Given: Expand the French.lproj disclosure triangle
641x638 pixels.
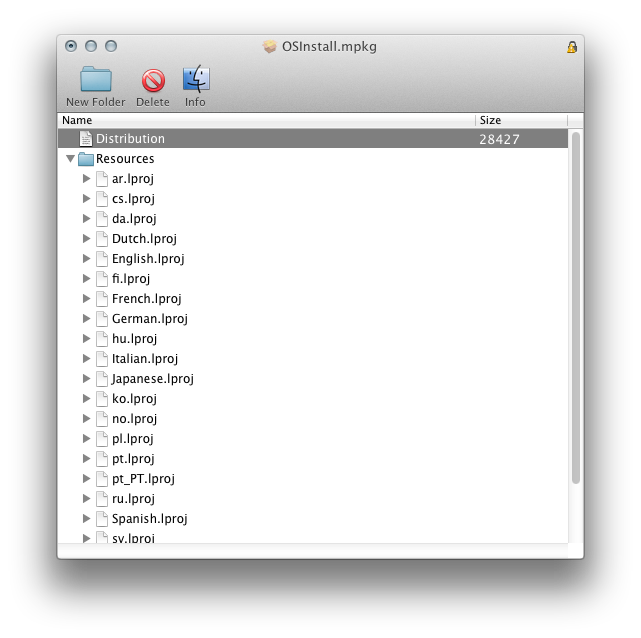Looking at the screenshot, I should pyautogui.click(x=86, y=298).
